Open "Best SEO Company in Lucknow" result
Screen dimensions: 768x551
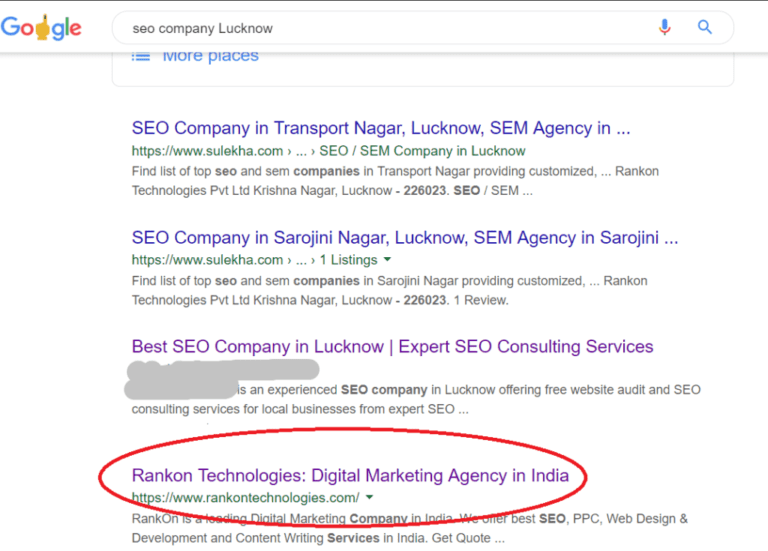pyautogui.click(x=392, y=347)
